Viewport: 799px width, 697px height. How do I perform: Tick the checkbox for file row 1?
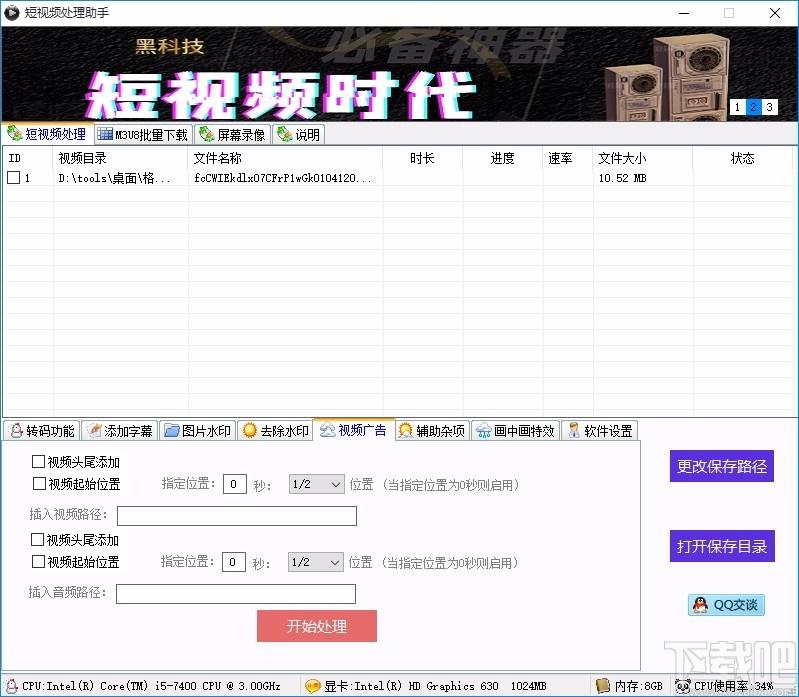point(14,178)
